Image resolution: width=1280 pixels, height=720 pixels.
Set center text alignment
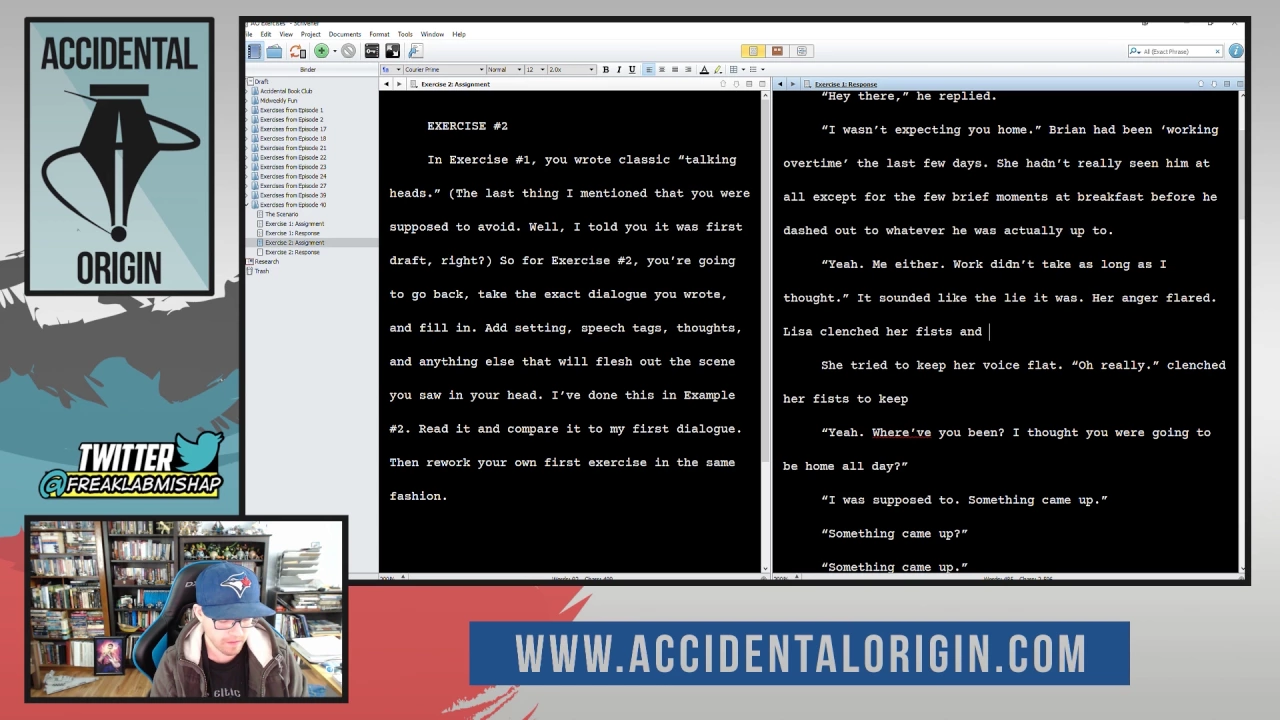pyautogui.click(x=661, y=69)
